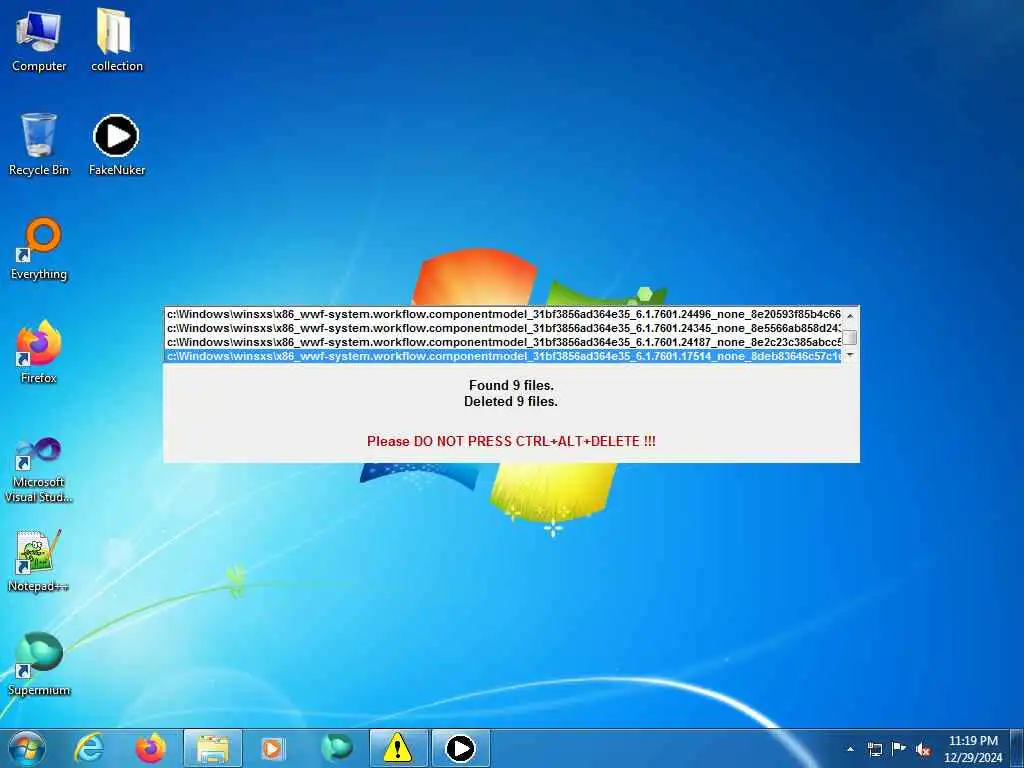
Task: Click the 'Found 9 files.' text
Action: point(511,385)
